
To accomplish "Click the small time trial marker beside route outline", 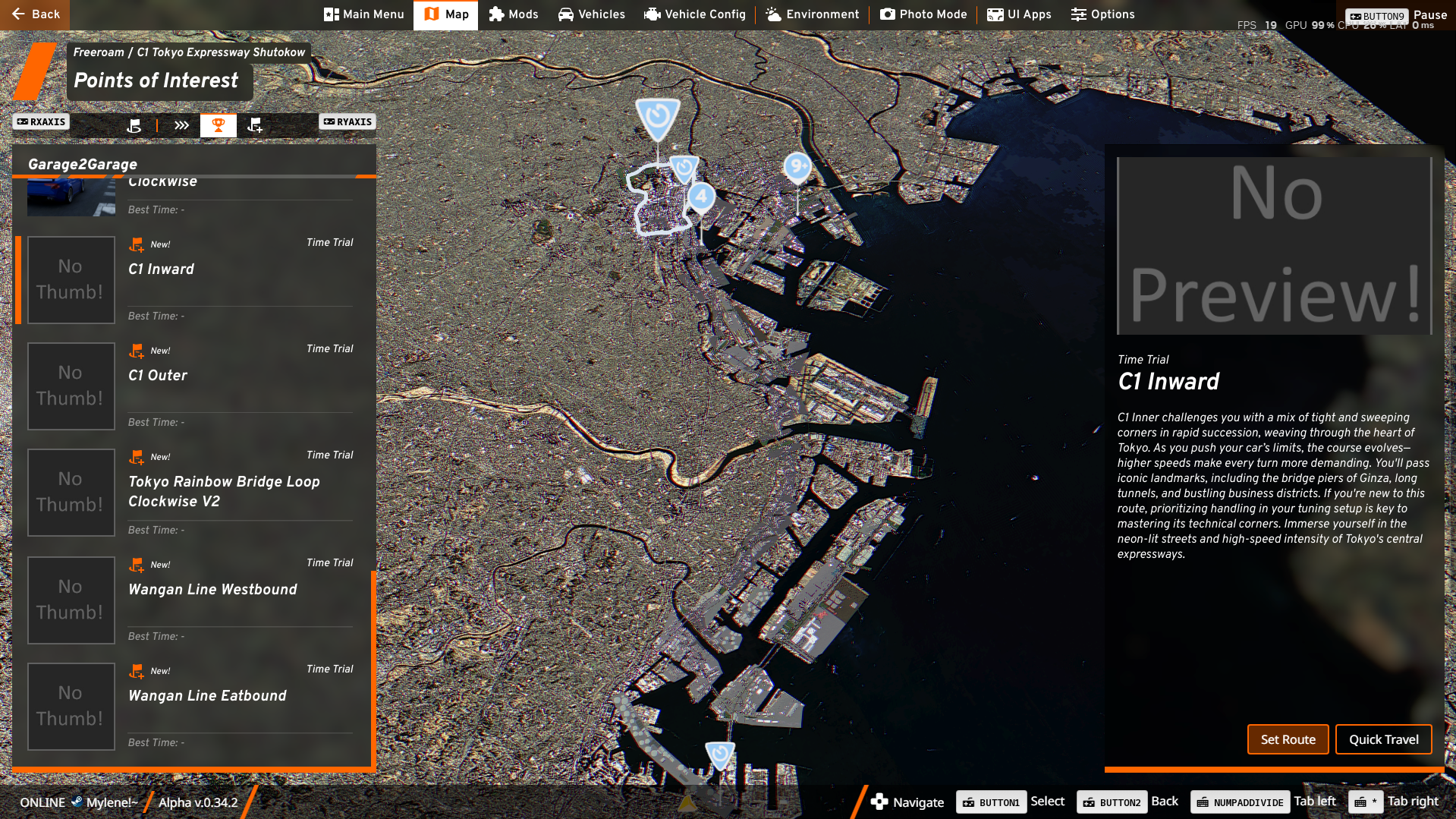I will pyautogui.click(x=684, y=169).
